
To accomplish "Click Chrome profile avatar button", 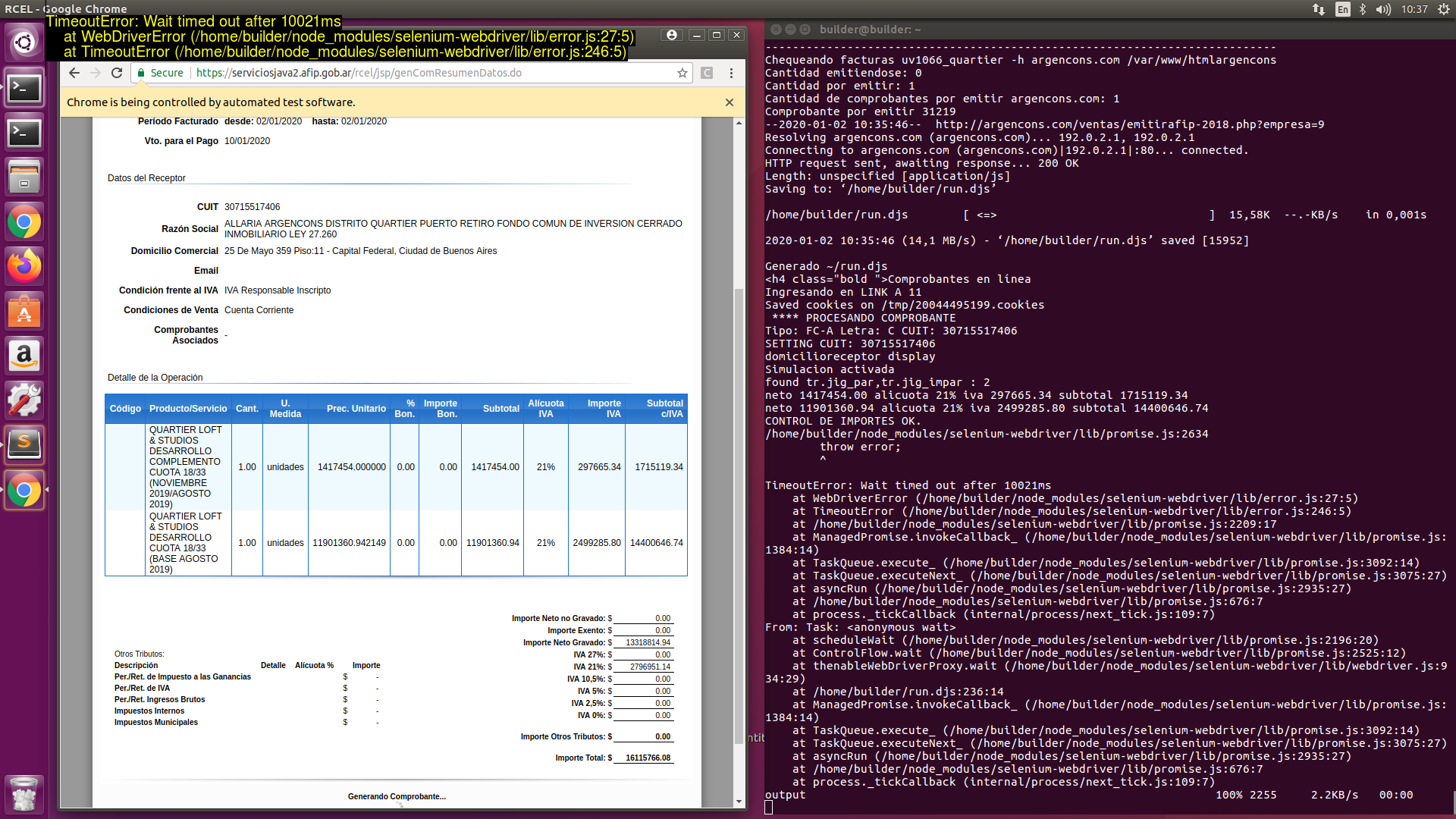I will [671, 35].
